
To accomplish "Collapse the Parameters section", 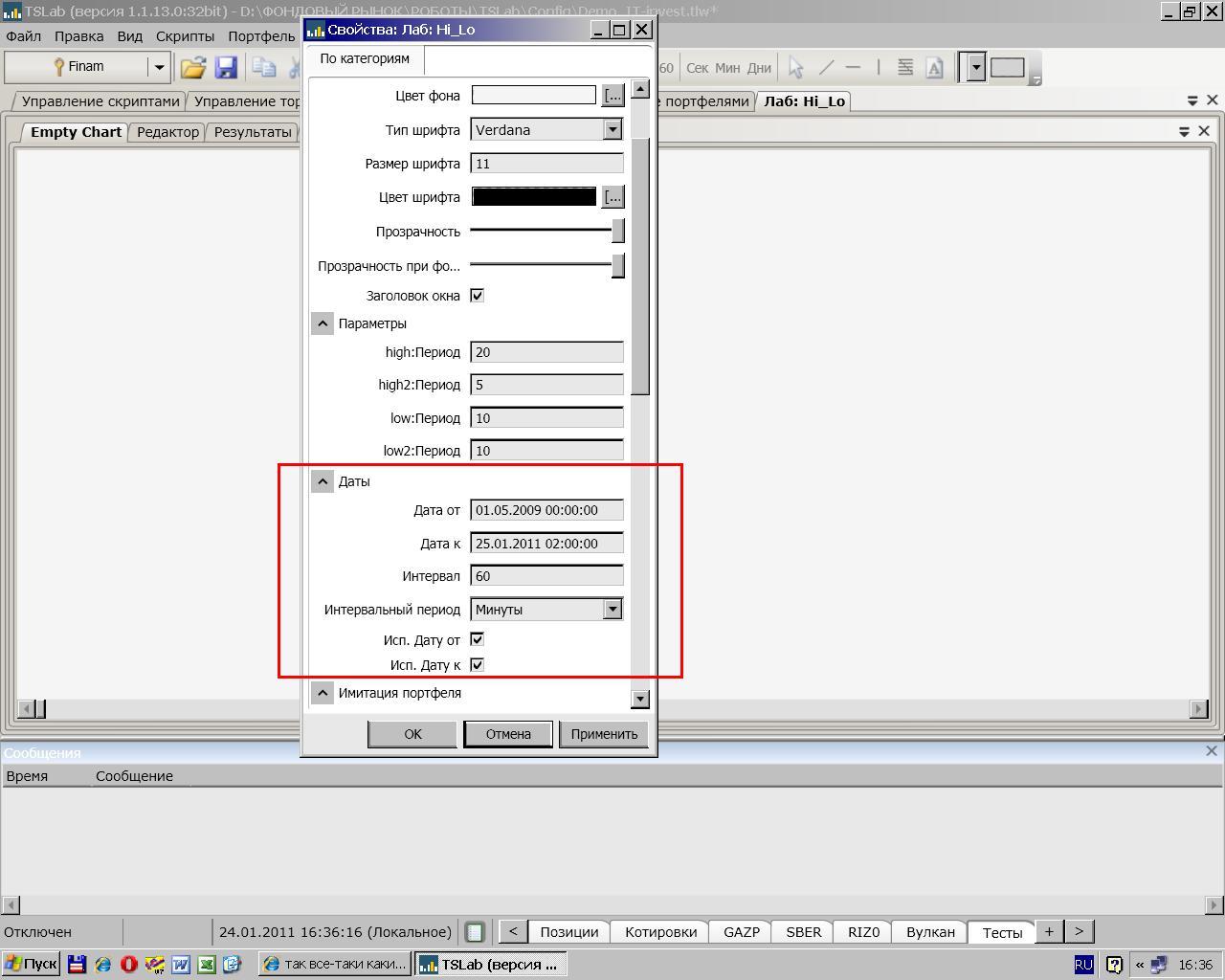I will 322,323.
